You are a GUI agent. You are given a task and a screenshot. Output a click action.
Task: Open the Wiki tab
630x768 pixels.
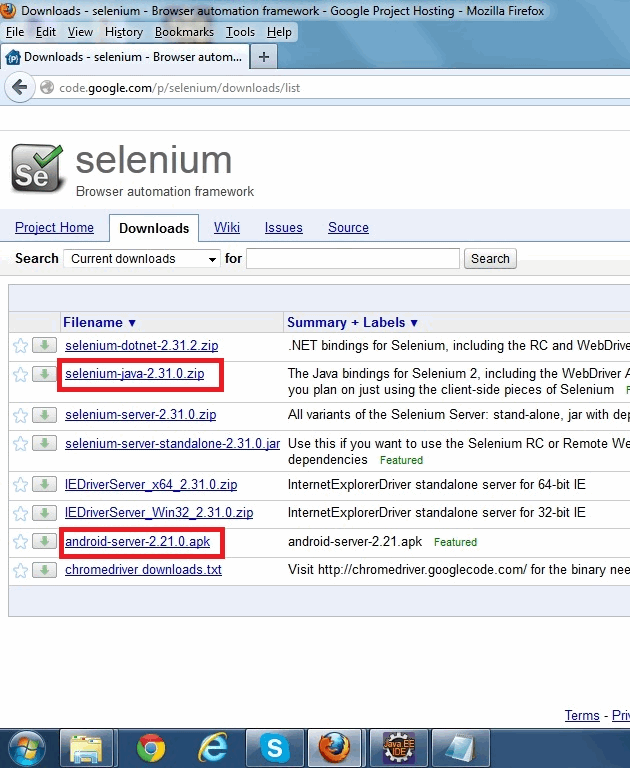point(227,227)
